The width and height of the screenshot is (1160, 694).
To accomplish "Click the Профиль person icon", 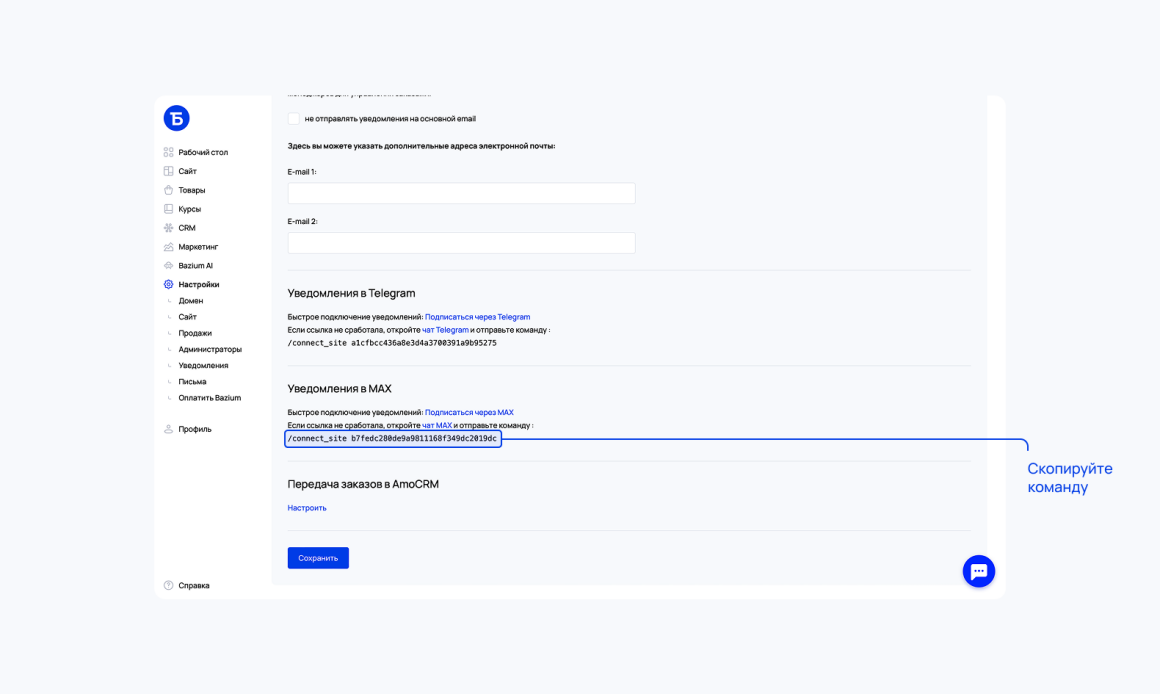I will (169, 429).
